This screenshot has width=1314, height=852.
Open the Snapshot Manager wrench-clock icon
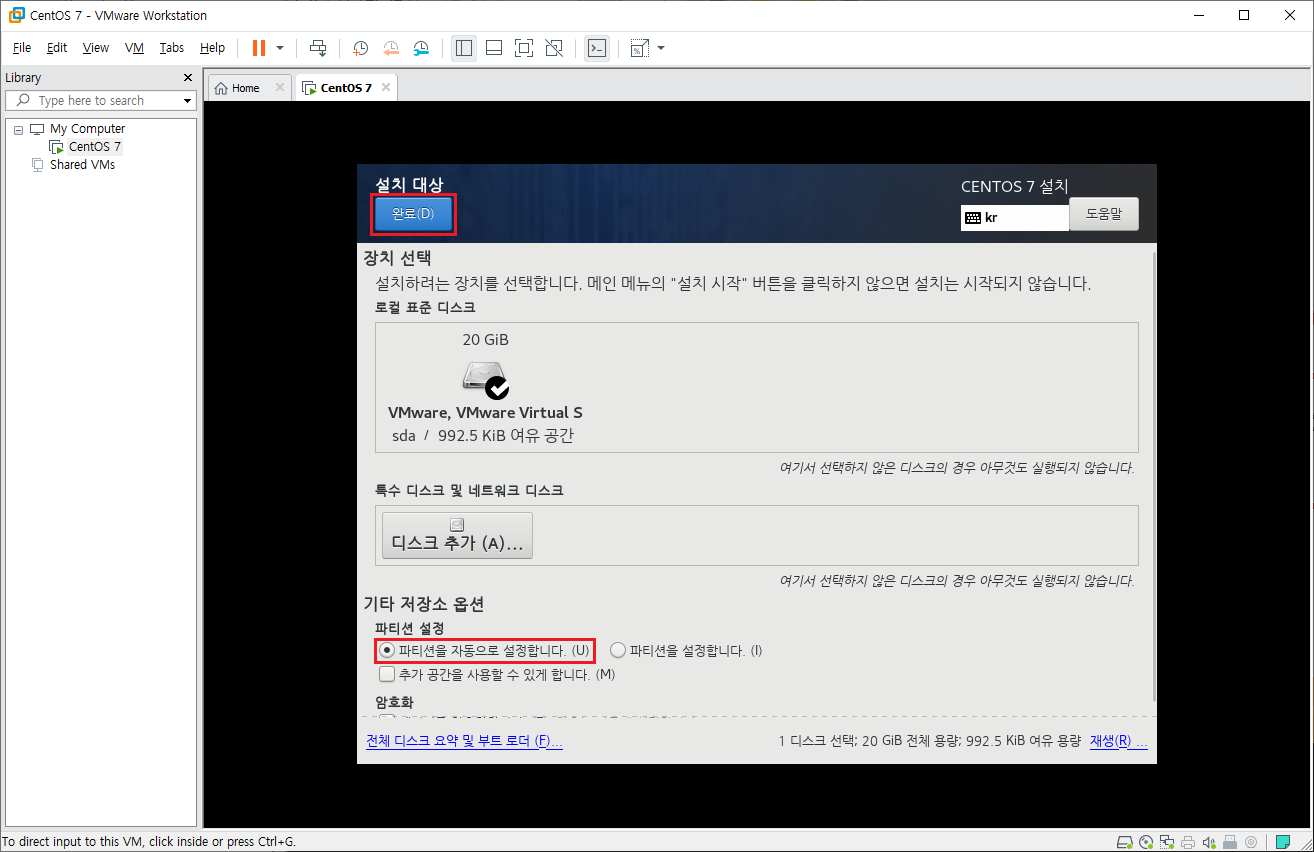click(x=422, y=48)
